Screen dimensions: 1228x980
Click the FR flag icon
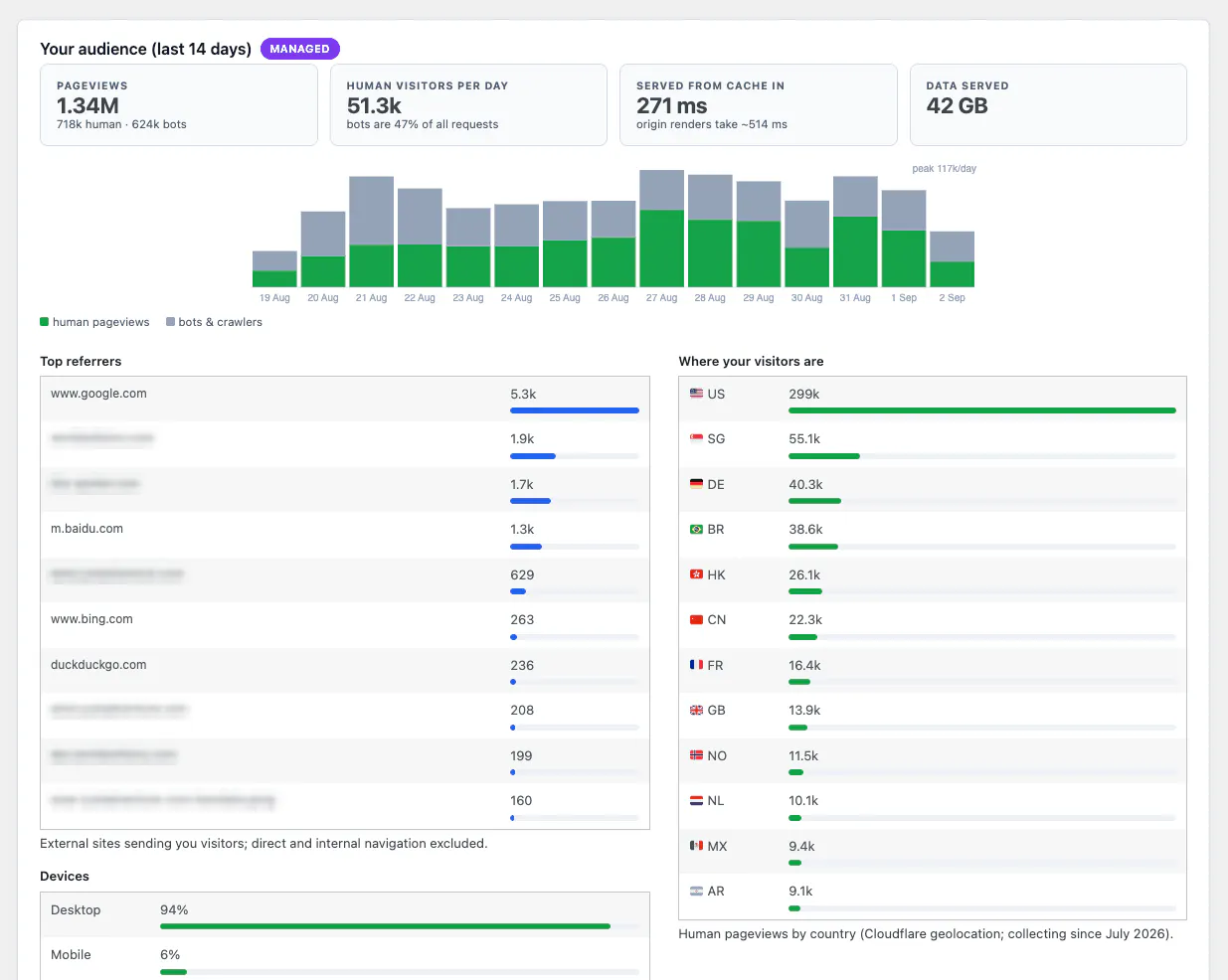[x=696, y=665]
